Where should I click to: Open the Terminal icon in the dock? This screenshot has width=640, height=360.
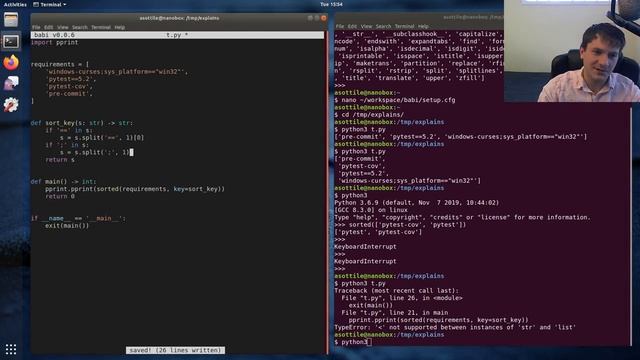click(x=11, y=41)
